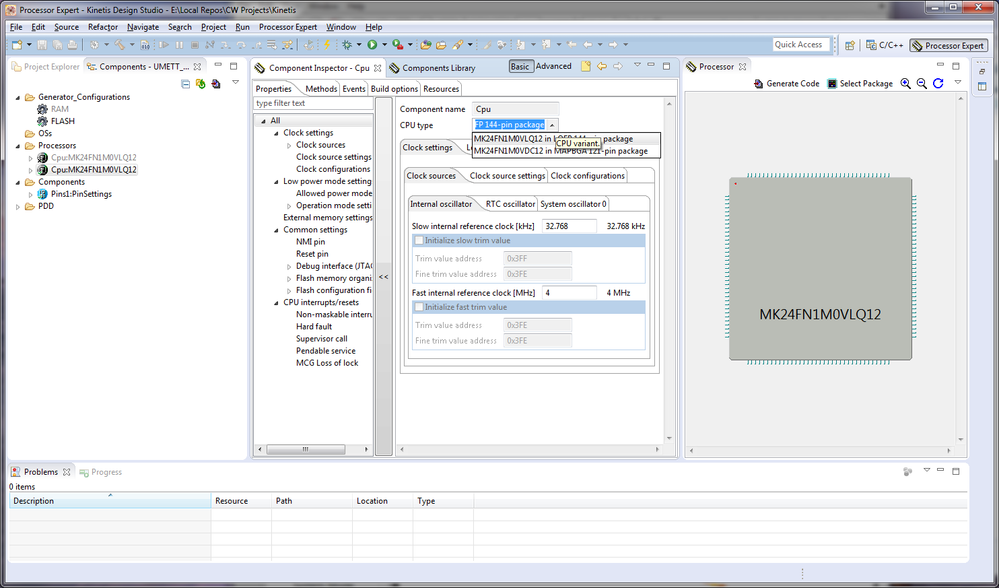Open the Processor Expert menu

pos(288,27)
